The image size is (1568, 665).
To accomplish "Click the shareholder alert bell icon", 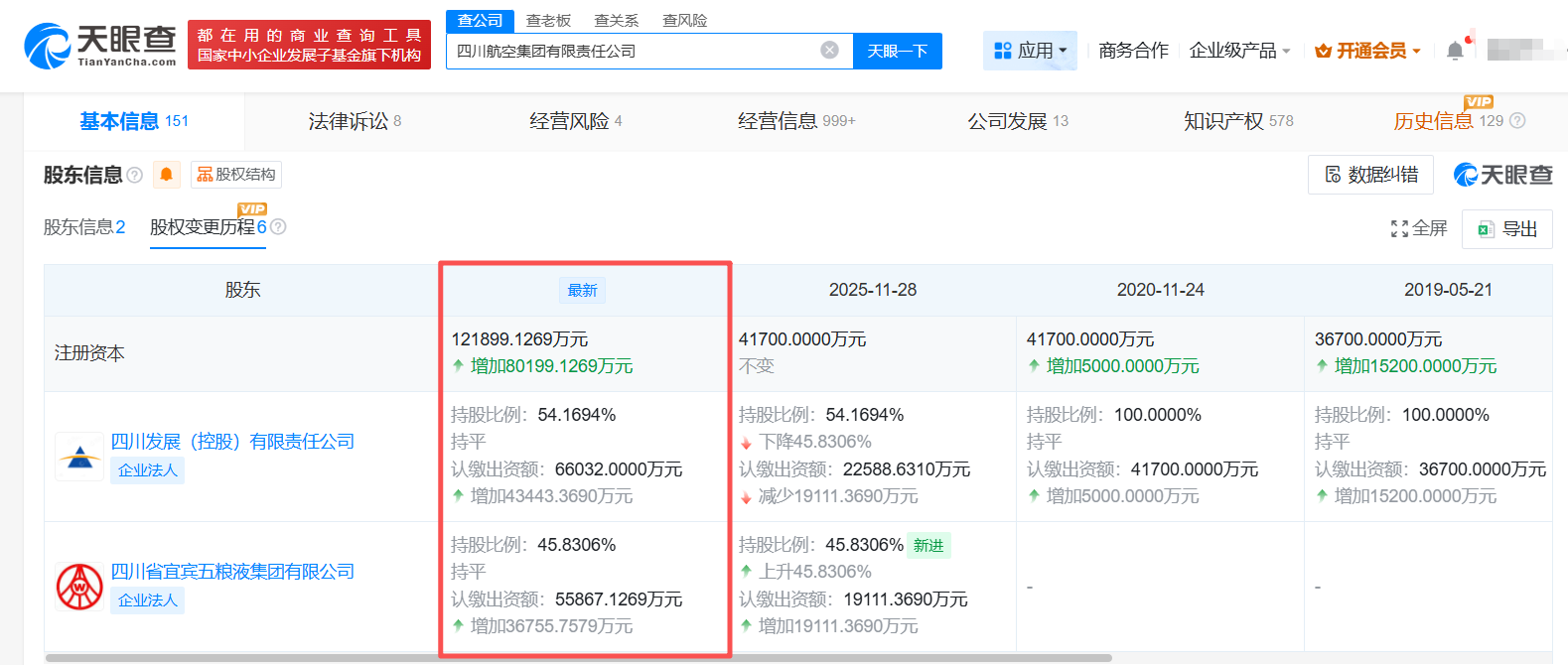I will click(167, 175).
